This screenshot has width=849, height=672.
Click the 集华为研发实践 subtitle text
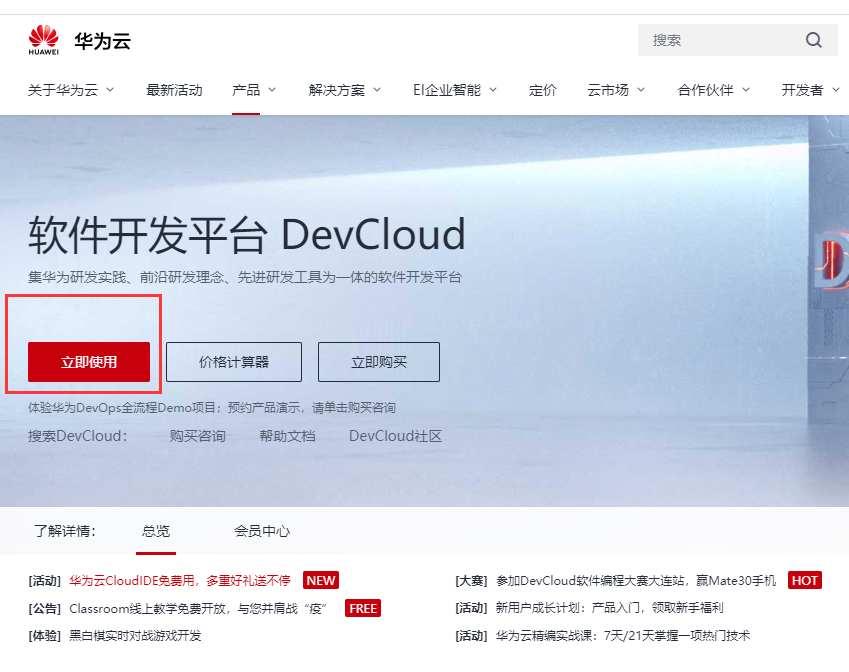click(x=245, y=277)
